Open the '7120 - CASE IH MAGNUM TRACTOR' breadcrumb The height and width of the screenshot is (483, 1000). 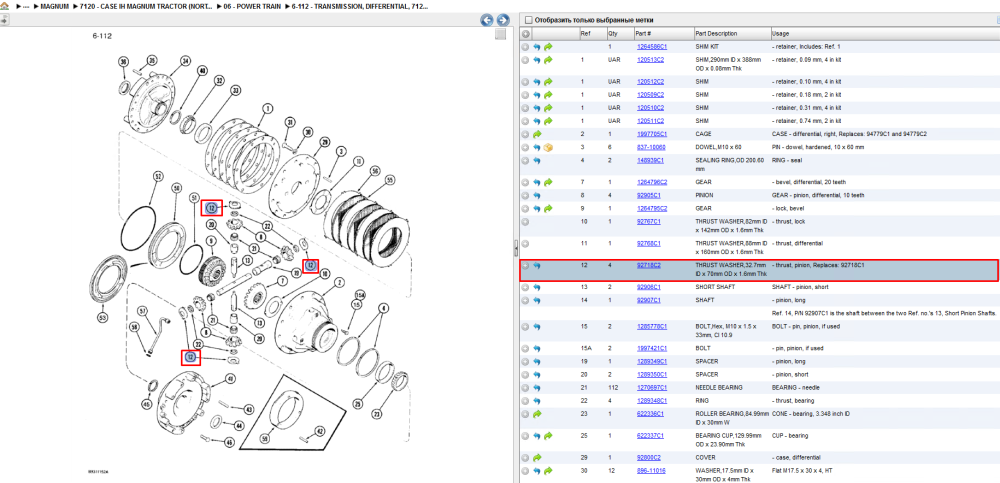point(147,5)
